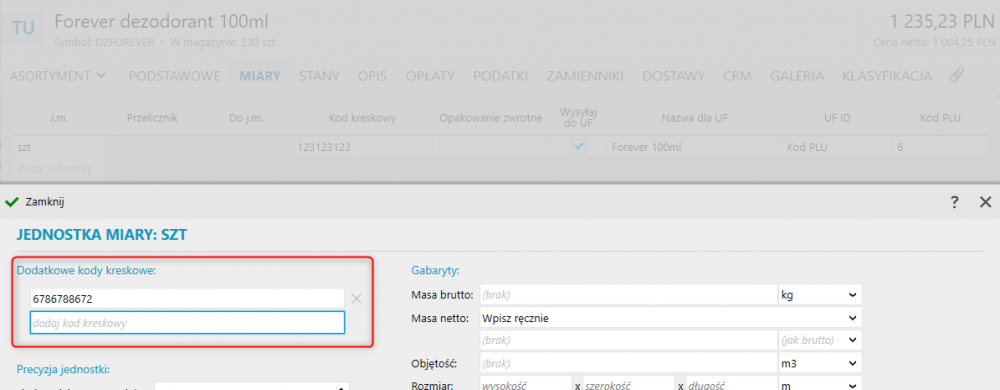Open the Masa brutto kg unit dropdown
Viewport: 1000px width, 390px height.
point(820,295)
